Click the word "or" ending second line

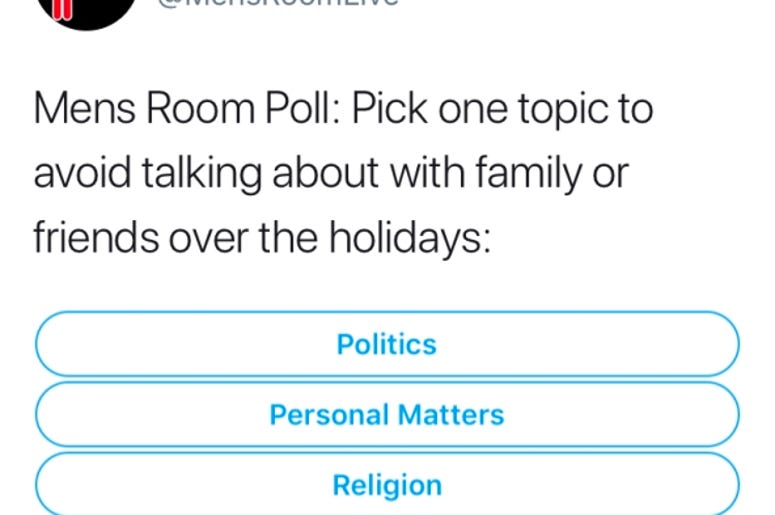(610, 175)
